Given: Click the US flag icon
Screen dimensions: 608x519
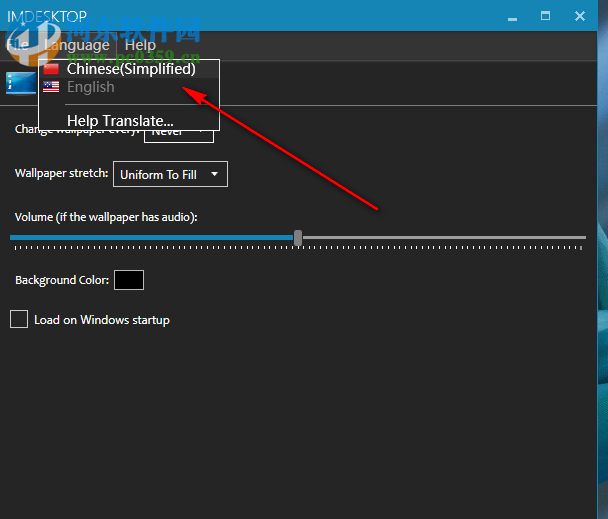Looking at the screenshot, I should pyautogui.click(x=51, y=87).
